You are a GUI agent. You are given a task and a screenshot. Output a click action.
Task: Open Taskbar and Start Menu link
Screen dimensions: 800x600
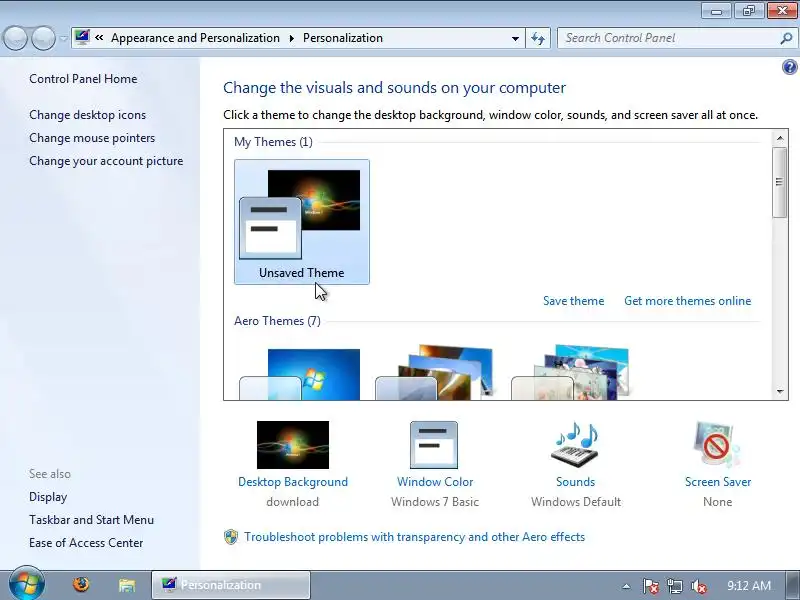[91, 520]
